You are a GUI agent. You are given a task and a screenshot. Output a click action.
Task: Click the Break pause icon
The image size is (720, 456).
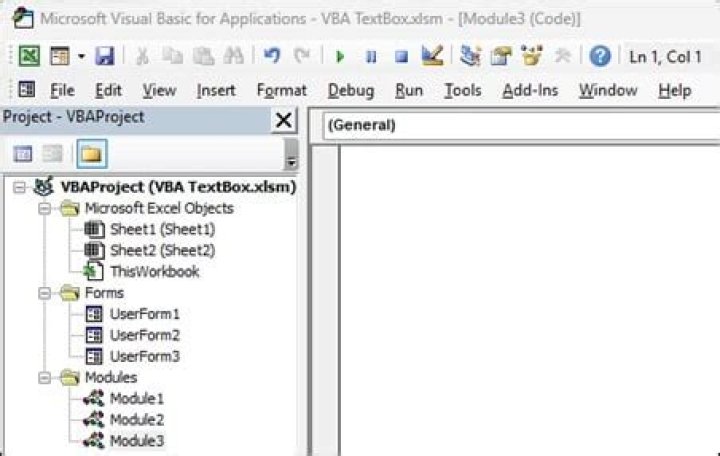pos(371,56)
